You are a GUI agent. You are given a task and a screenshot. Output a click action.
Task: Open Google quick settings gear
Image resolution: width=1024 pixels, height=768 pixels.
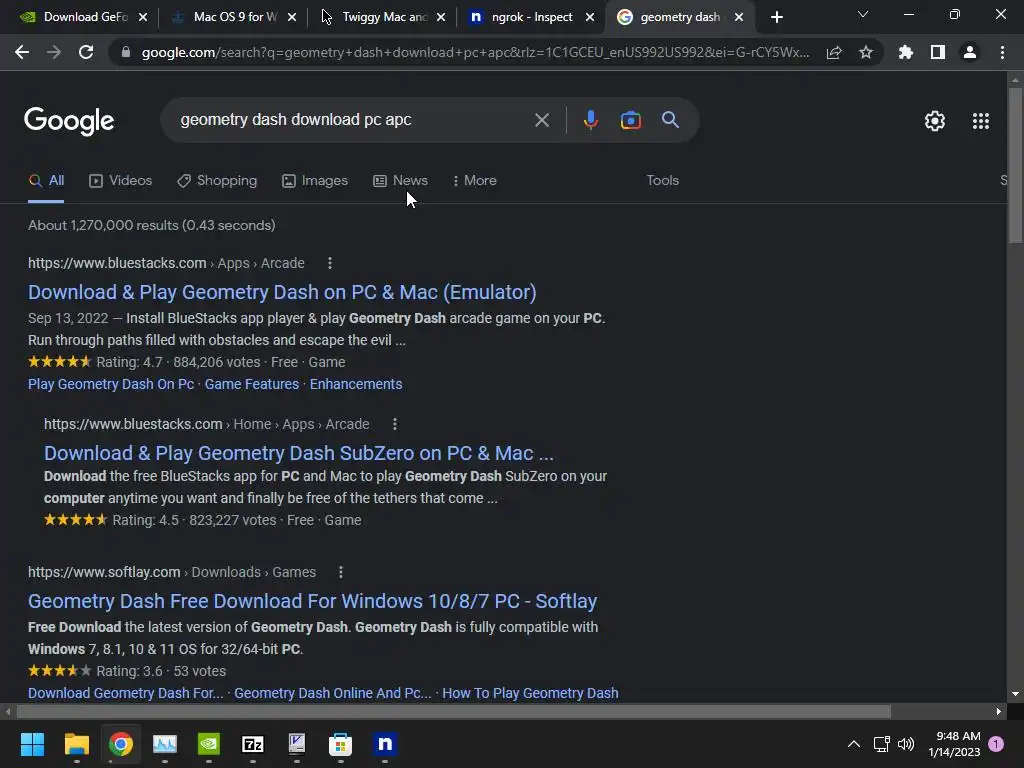tap(935, 121)
